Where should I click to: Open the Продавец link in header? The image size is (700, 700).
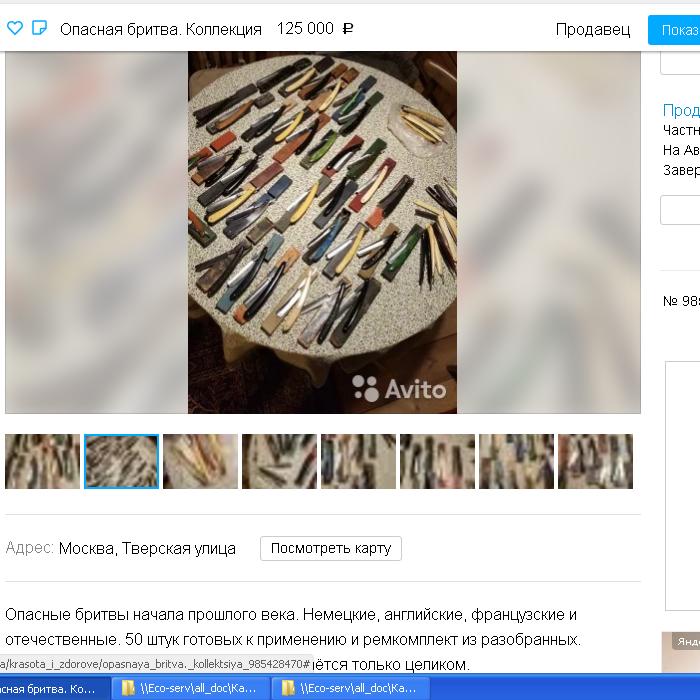(593, 30)
